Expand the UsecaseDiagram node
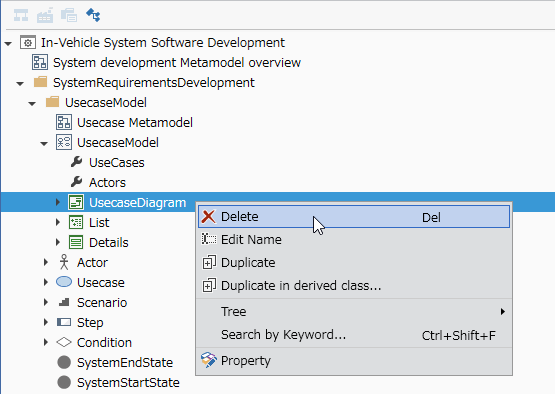Viewport: 555px width, 394px height. click(x=58, y=202)
